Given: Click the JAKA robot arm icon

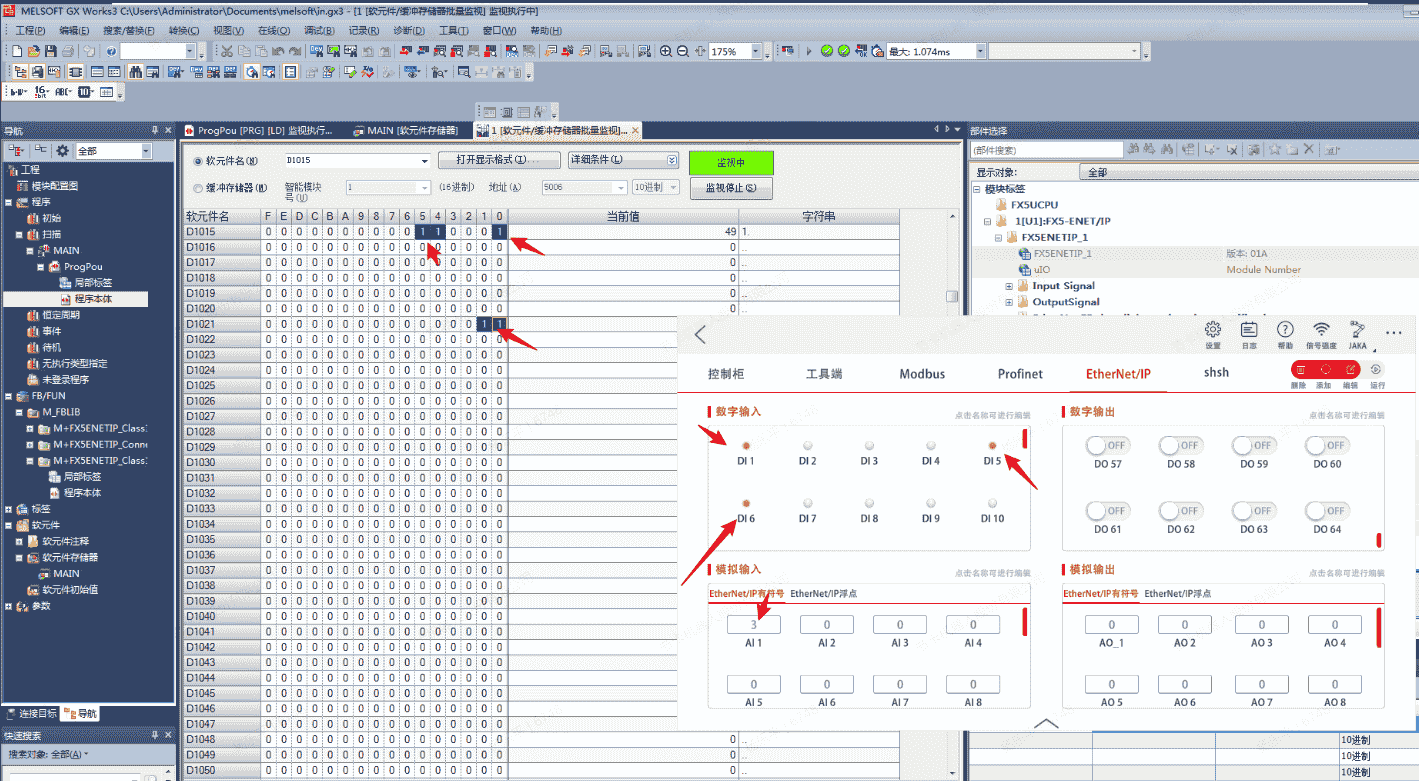Looking at the screenshot, I should [x=1357, y=331].
